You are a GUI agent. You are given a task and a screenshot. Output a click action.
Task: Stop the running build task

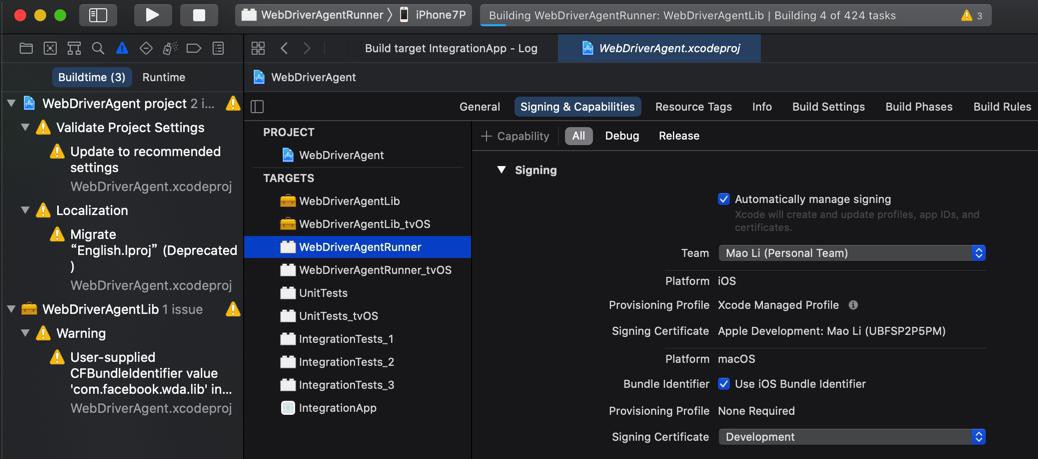[199, 15]
